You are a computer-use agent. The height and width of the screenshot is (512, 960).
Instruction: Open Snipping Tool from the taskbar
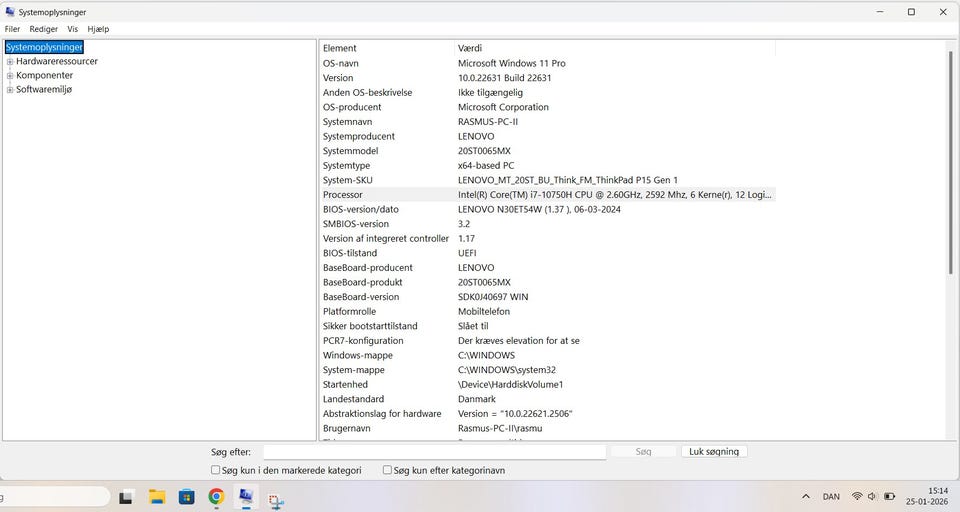(276, 500)
